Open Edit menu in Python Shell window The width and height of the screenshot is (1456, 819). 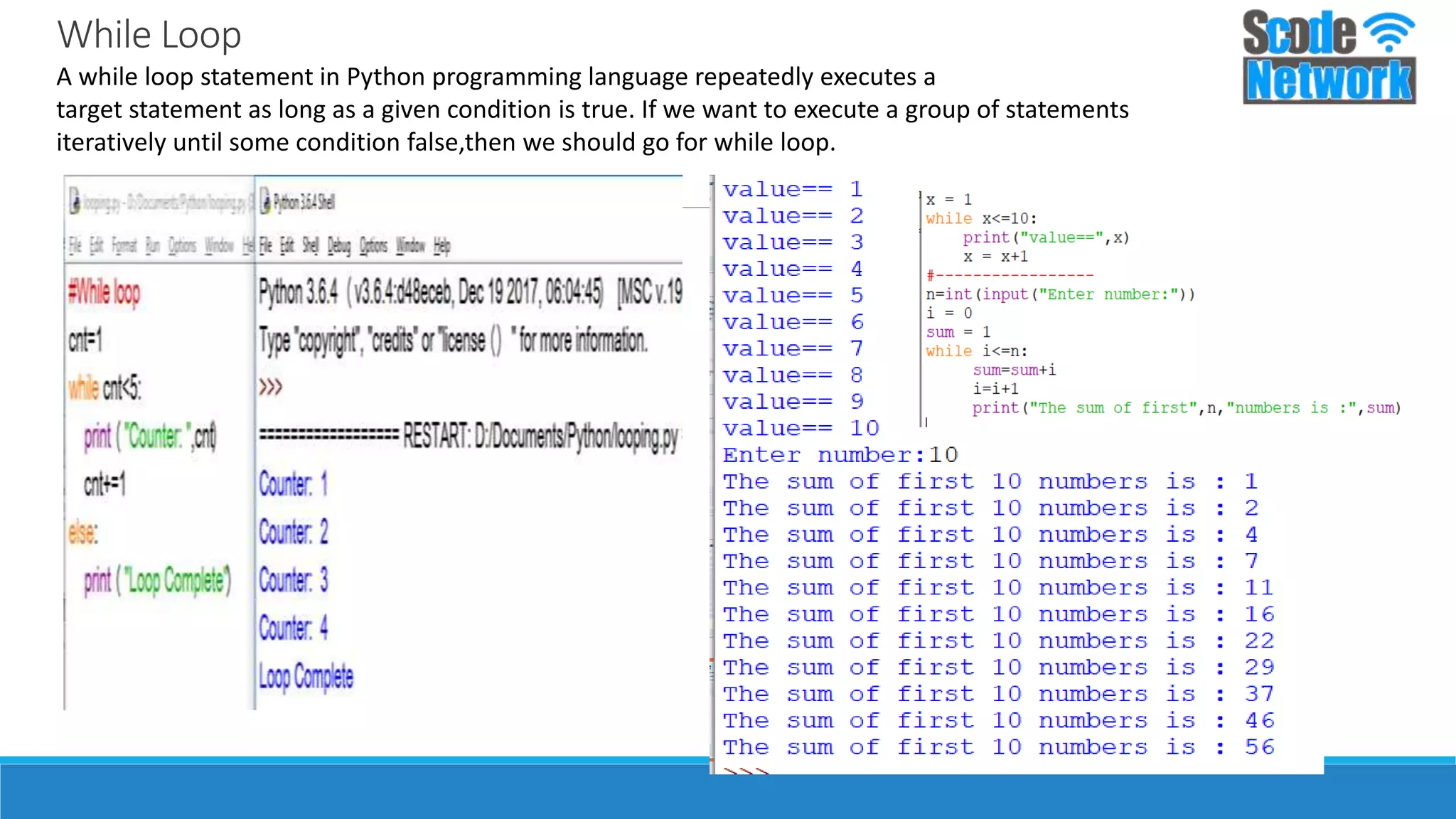pos(287,246)
